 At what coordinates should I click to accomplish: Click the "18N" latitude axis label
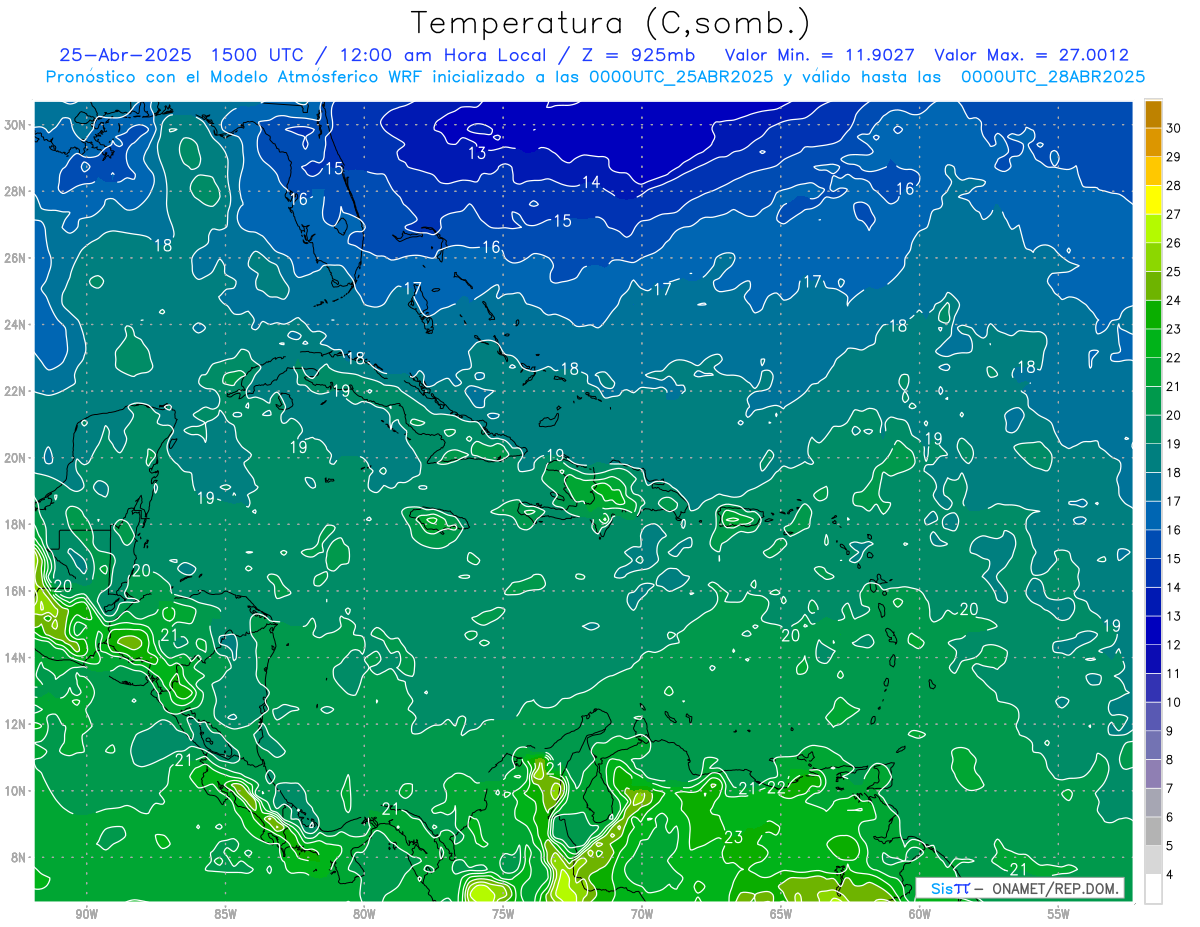[15, 524]
